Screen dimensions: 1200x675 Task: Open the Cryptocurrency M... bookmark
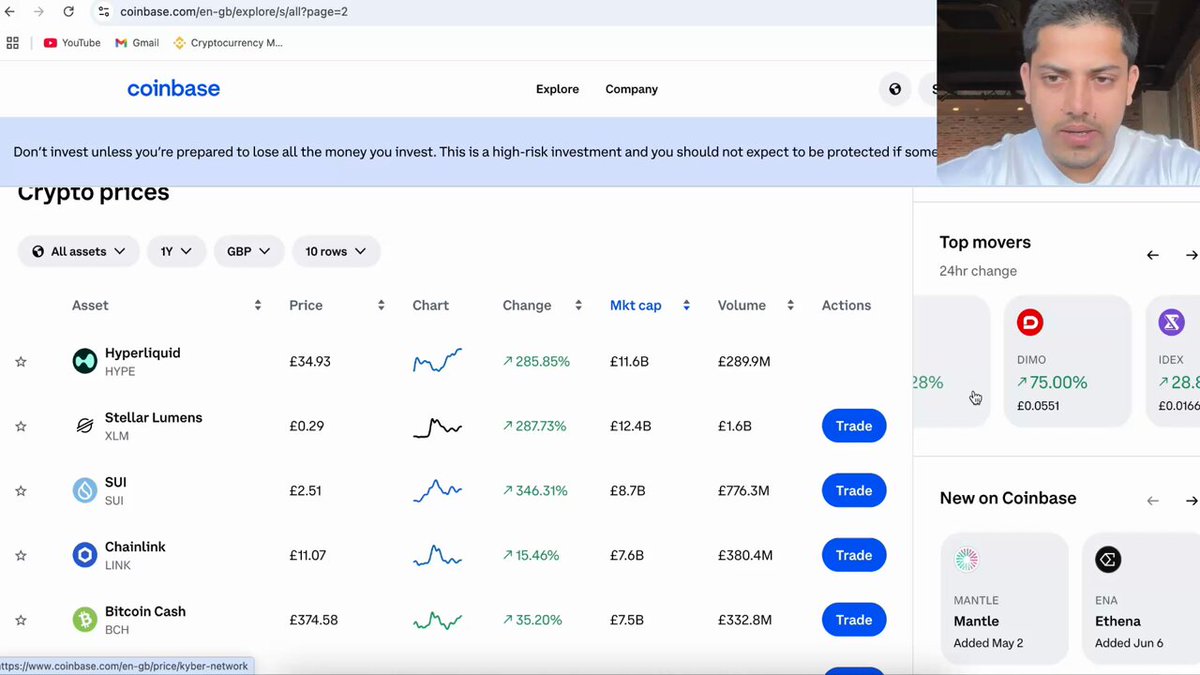[228, 43]
